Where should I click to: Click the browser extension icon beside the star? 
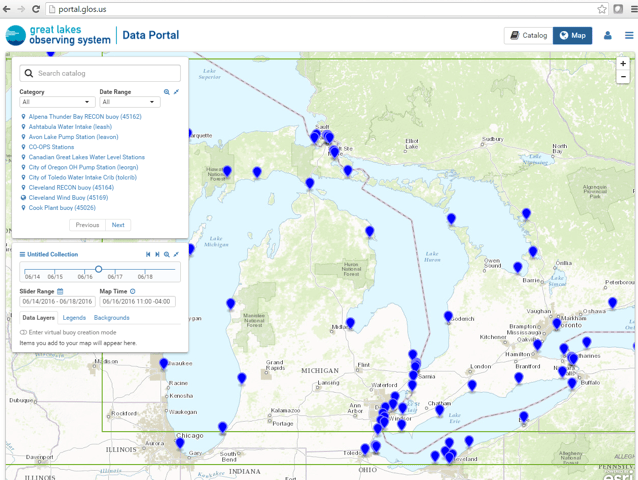(618, 9)
